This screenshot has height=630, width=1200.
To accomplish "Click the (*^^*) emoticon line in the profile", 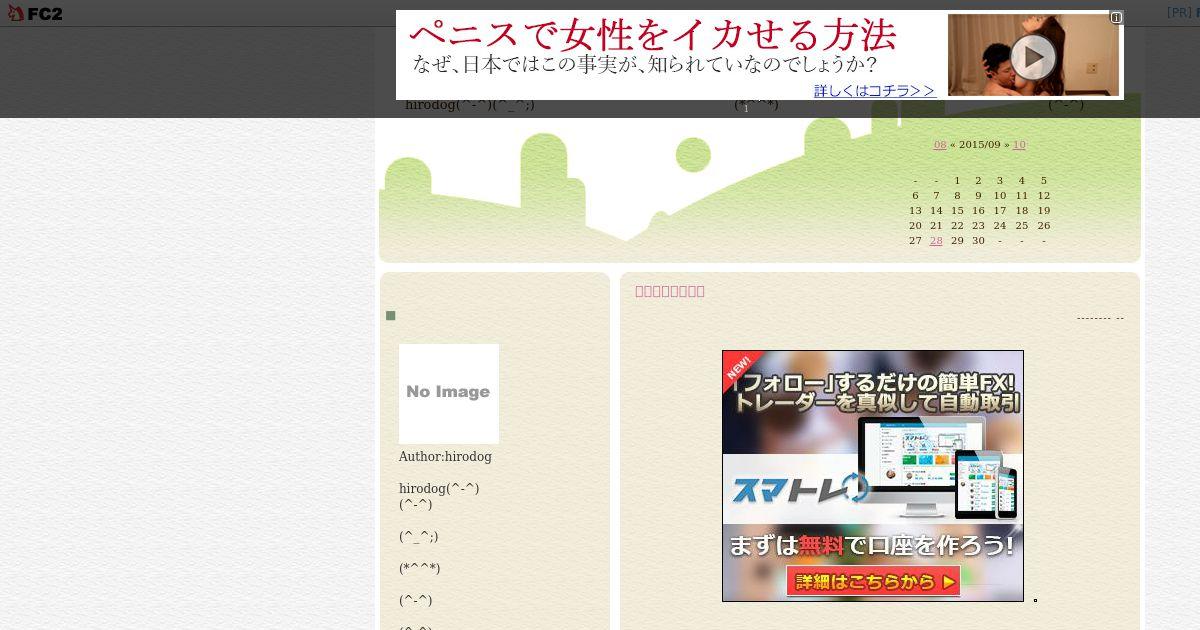I will click(420, 569).
